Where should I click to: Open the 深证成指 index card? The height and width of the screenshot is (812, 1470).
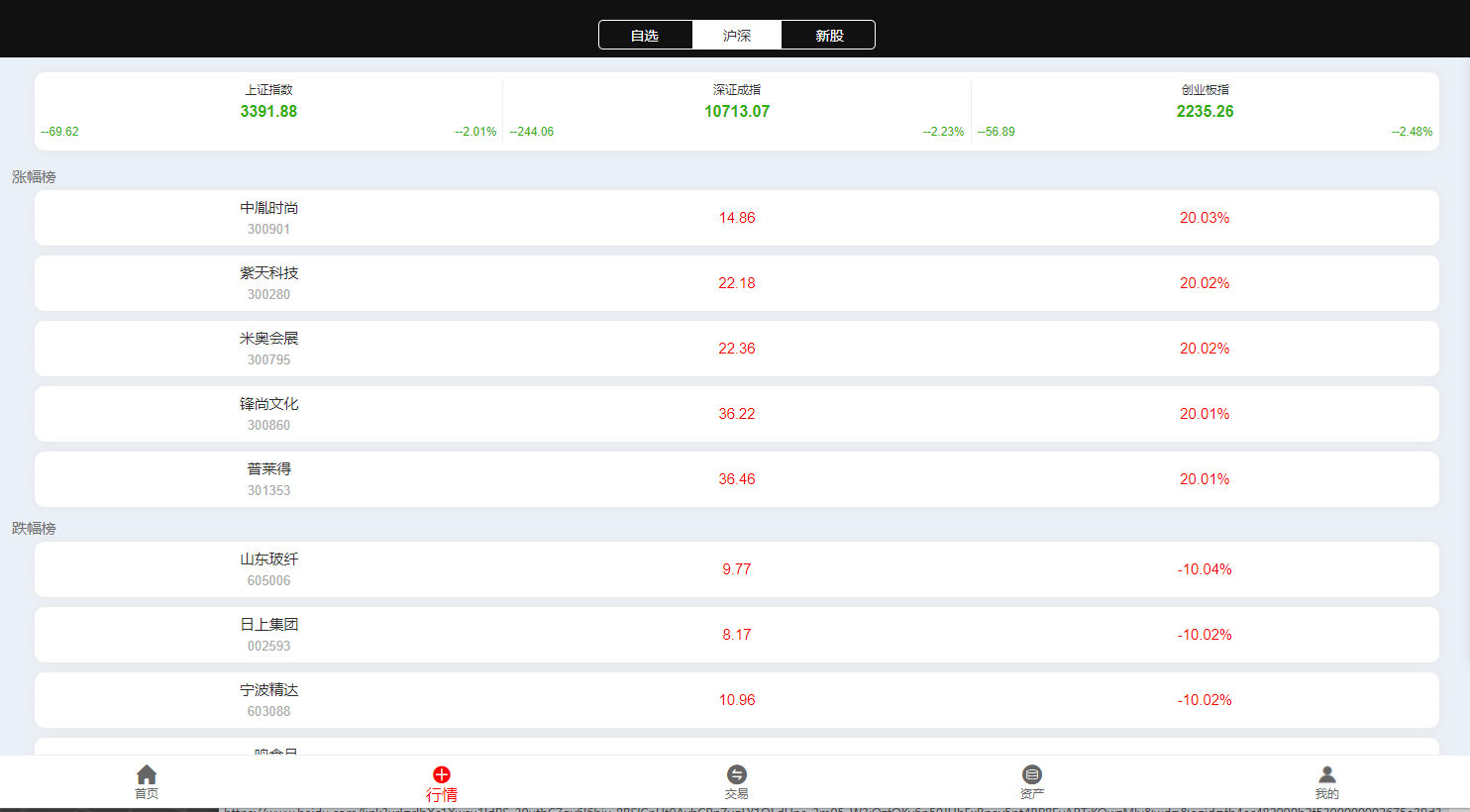[x=737, y=111]
